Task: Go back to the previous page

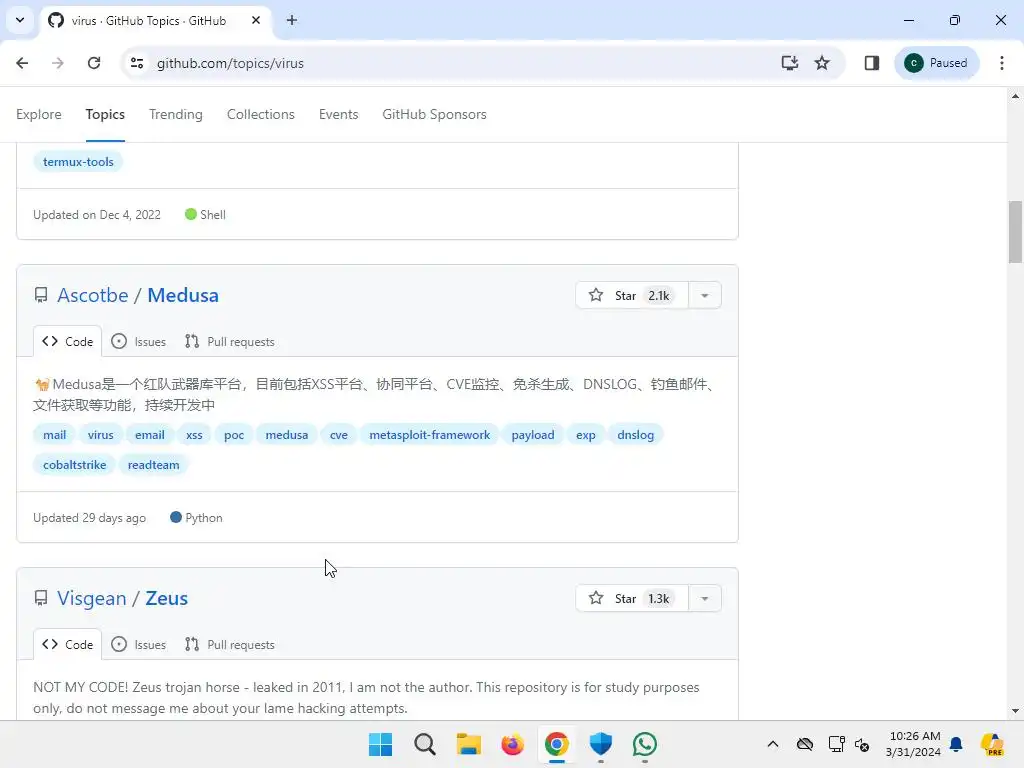Action: tap(22, 63)
